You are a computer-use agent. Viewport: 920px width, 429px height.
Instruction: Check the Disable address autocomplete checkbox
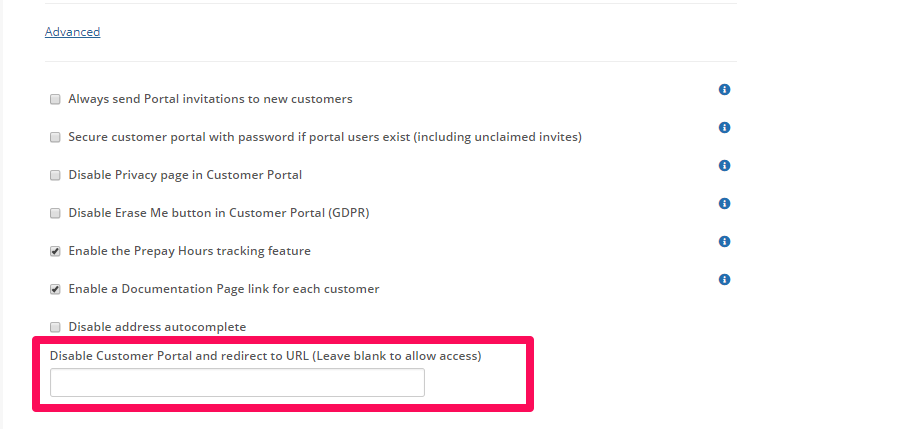click(x=55, y=328)
